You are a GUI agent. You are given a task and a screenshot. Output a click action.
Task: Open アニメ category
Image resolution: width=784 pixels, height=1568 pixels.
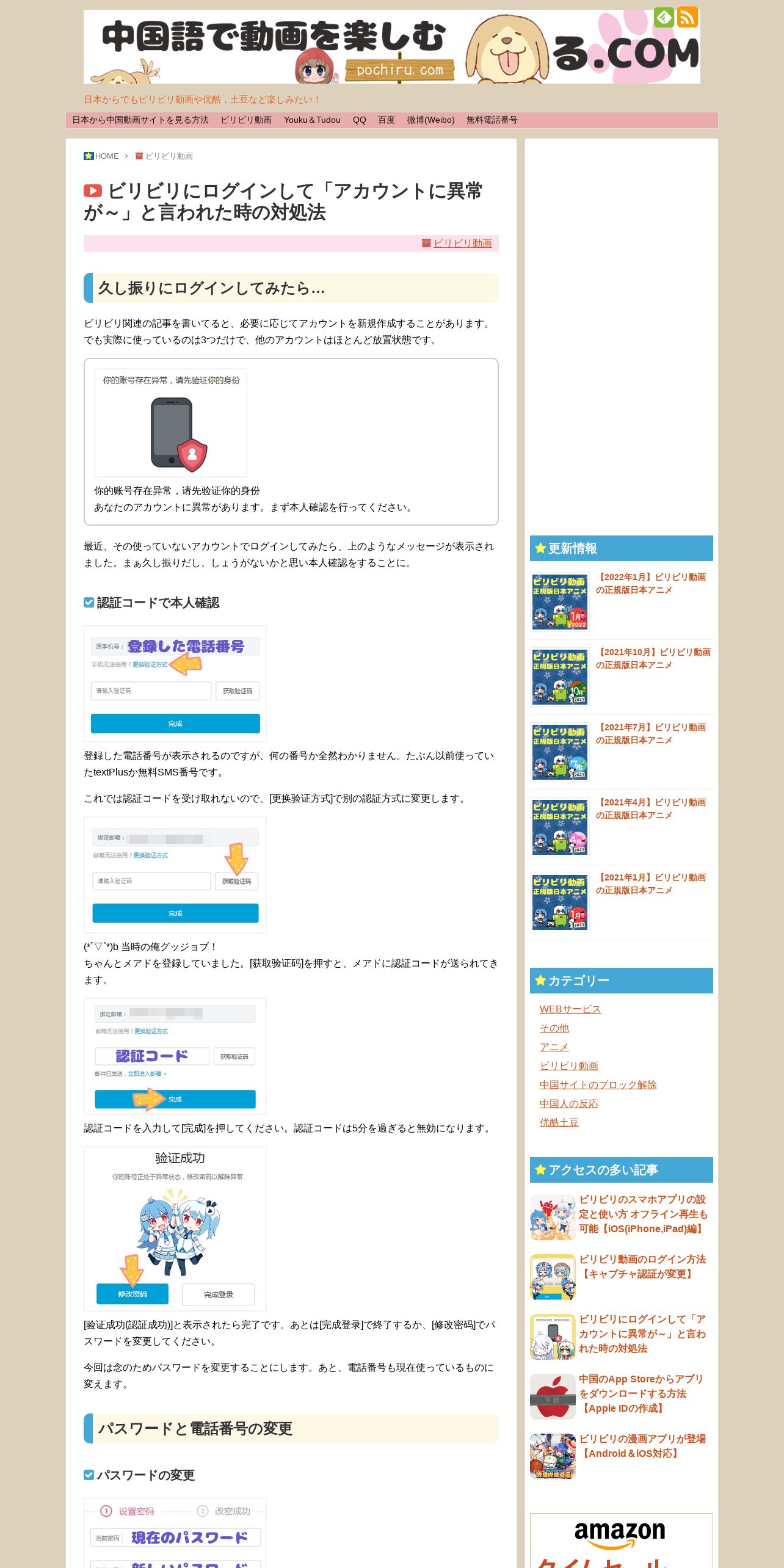click(x=554, y=1047)
